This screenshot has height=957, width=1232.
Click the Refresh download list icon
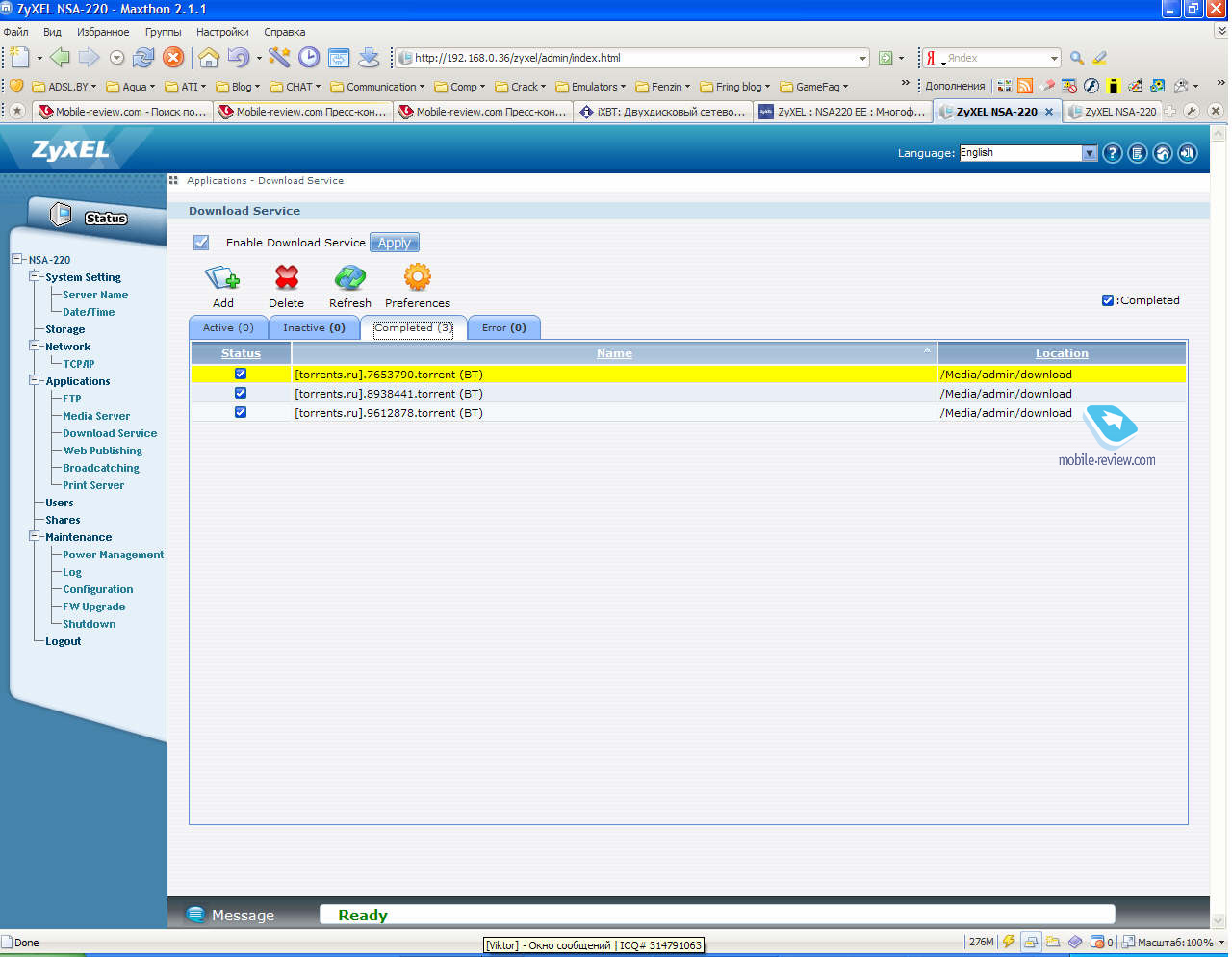pyautogui.click(x=349, y=278)
